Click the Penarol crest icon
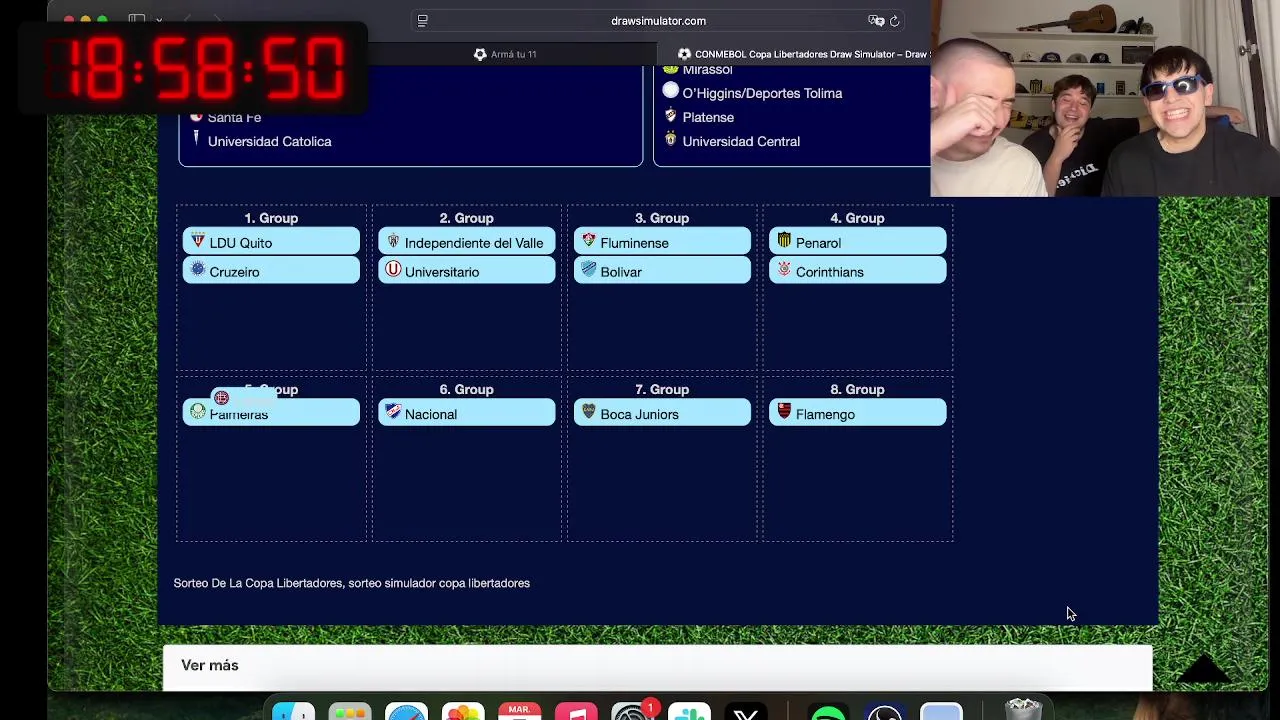1280x720 pixels. (784, 242)
